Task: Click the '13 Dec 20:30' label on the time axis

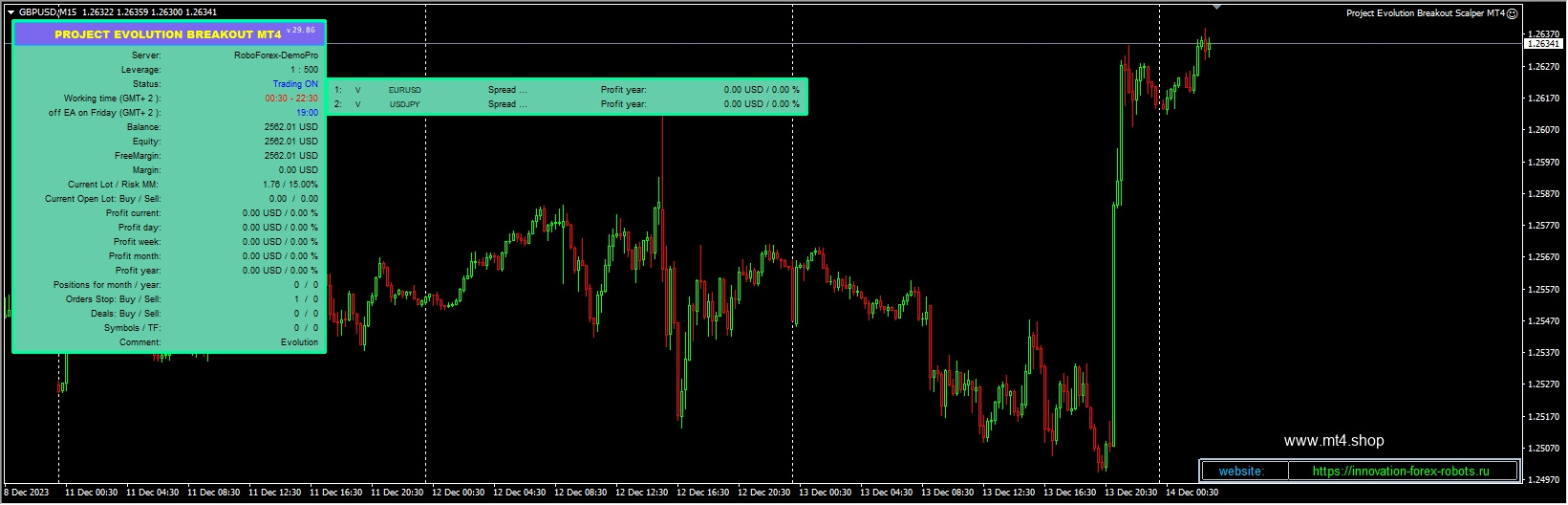Action: click(1130, 493)
